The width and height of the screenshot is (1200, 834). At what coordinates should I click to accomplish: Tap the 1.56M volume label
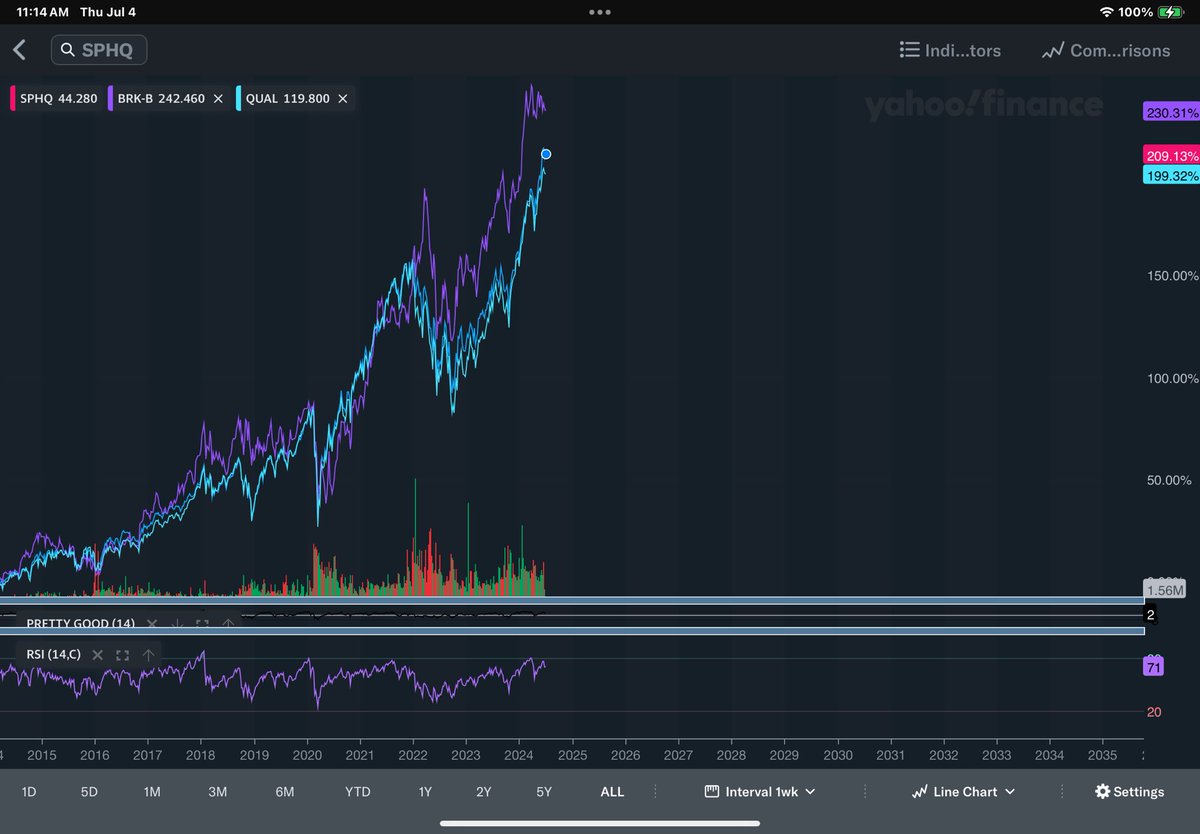coord(1165,590)
